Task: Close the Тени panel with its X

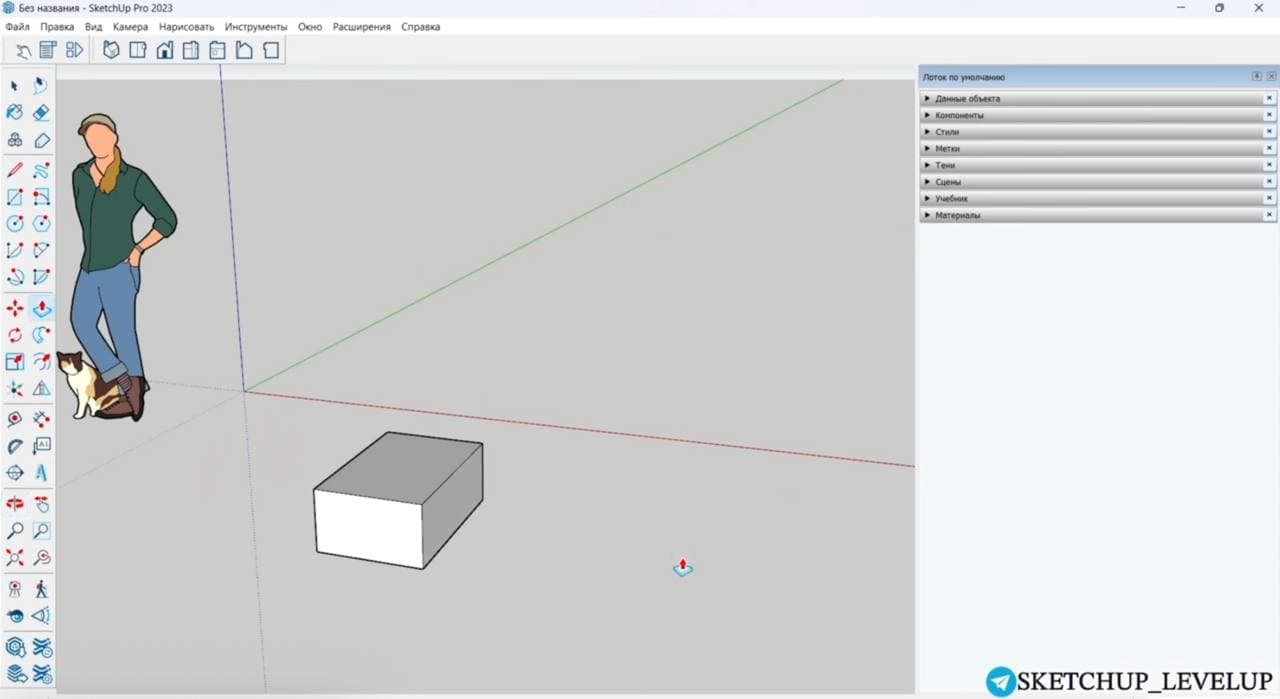Action: [x=1269, y=165]
